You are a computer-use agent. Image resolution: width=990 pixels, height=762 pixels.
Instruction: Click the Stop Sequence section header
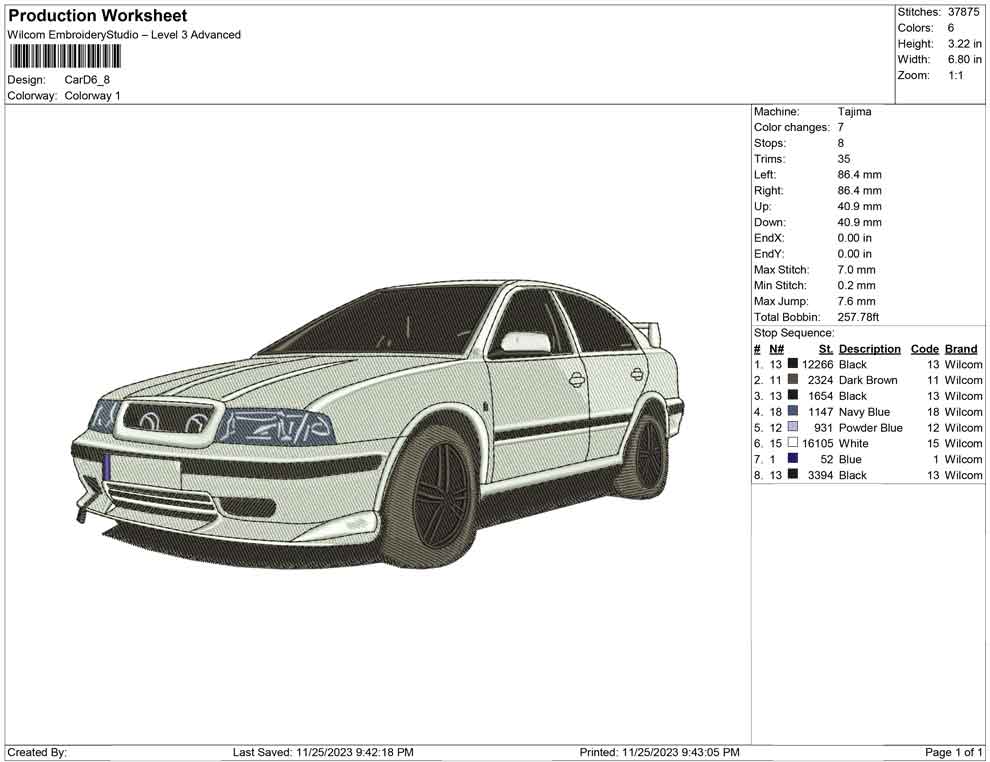[x=794, y=332]
